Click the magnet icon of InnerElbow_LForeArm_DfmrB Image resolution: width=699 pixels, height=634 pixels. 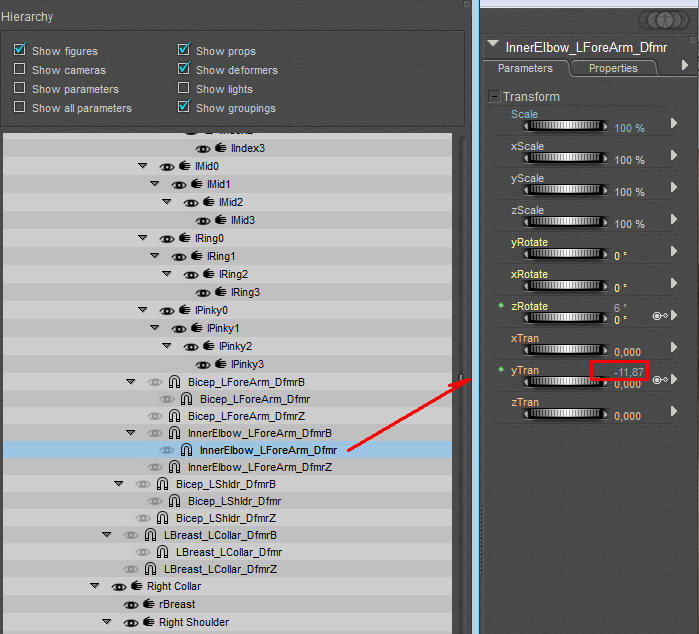coord(174,433)
